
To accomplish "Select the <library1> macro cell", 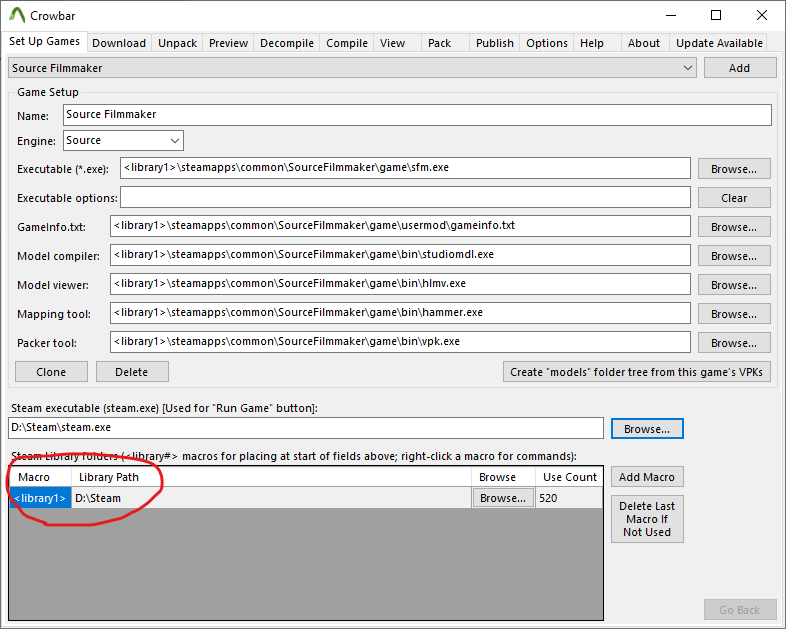I will pyautogui.click(x=41, y=498).
